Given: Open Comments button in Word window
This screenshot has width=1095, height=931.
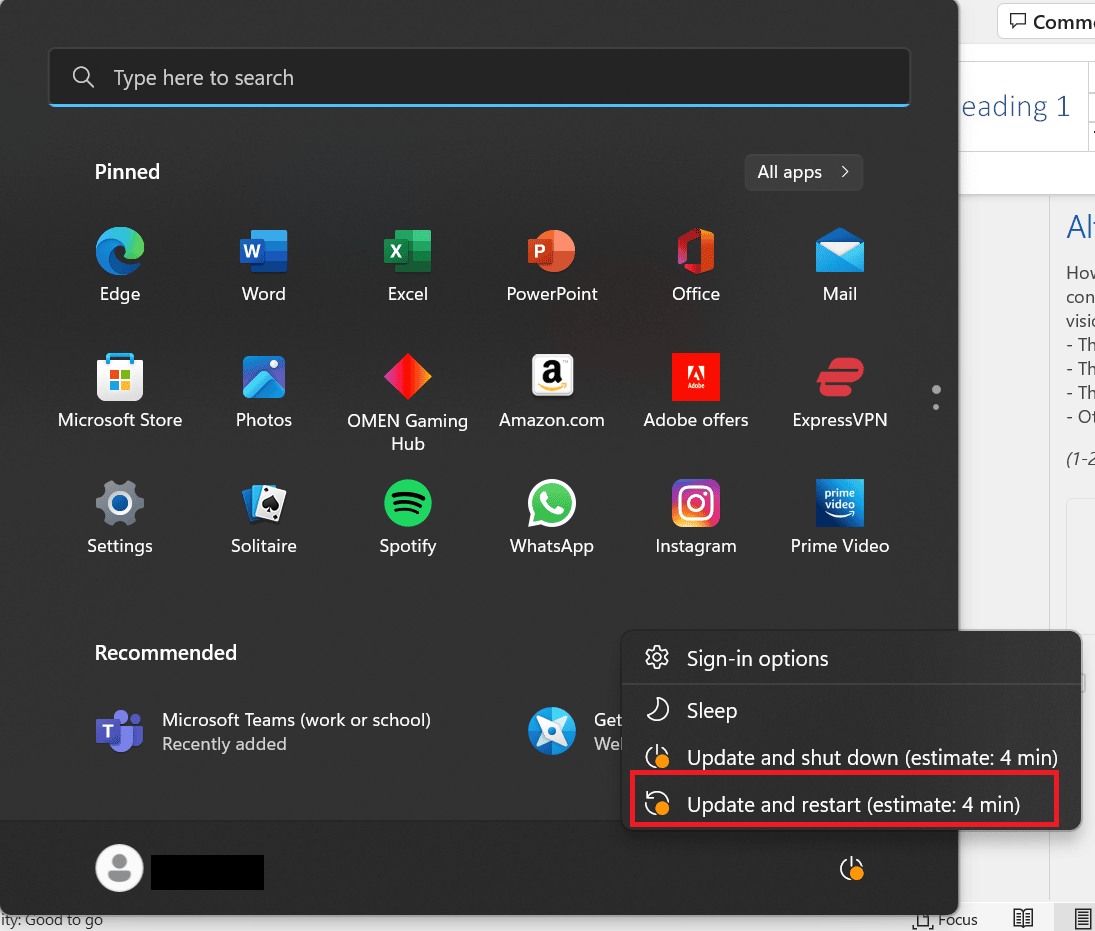Looking at the screenshot, I should click(1047, 22).
